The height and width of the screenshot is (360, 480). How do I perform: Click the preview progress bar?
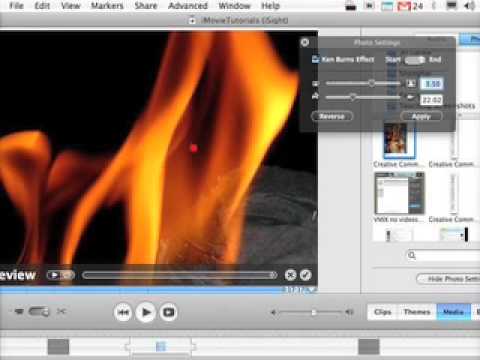click(180, 275)
